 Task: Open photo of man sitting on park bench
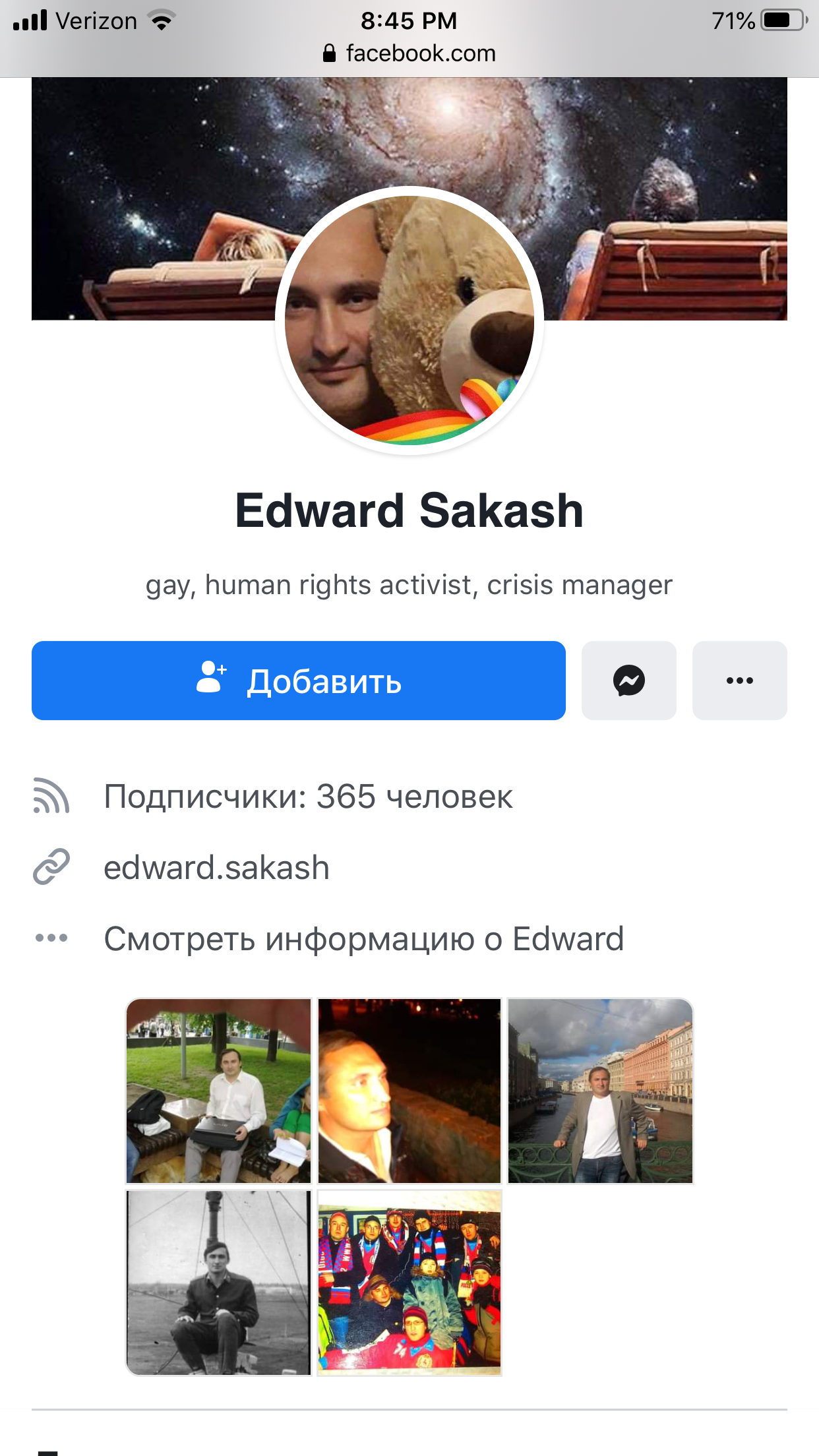(x=218, y=1091)
